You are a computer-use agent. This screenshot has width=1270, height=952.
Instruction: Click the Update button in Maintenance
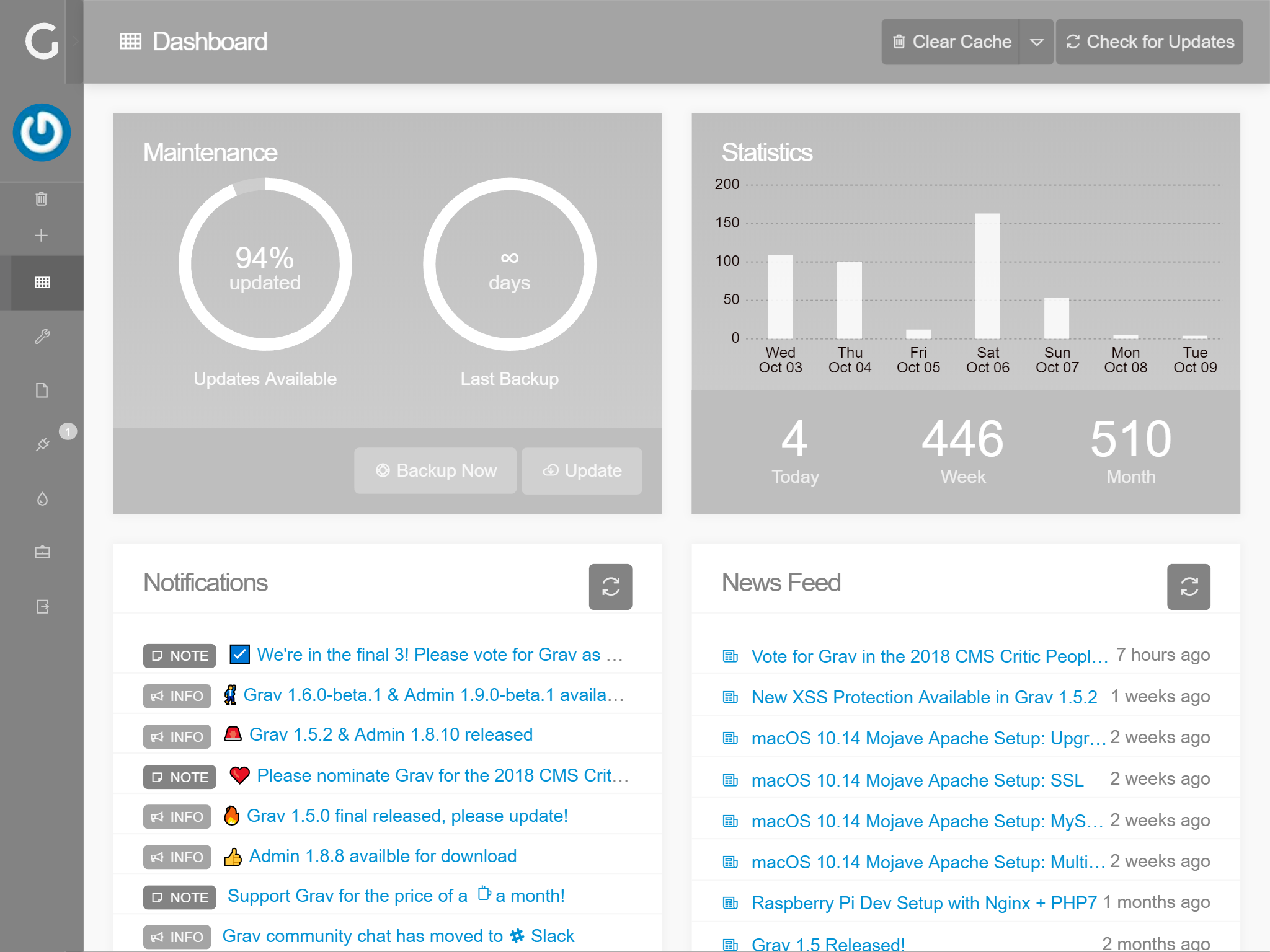click(582, 471)
